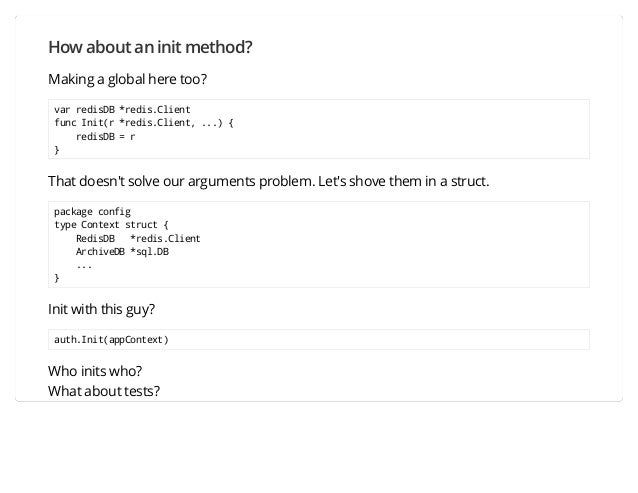This screenshot has width=638, height=493.
Task: Click the 'That doesn't solve our arguments problem' sentence
Action: [x=181, y=181]
